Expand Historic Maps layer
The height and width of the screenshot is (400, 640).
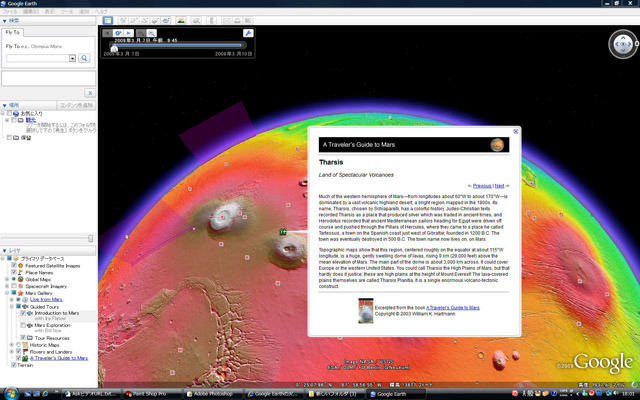pos(12,345)
